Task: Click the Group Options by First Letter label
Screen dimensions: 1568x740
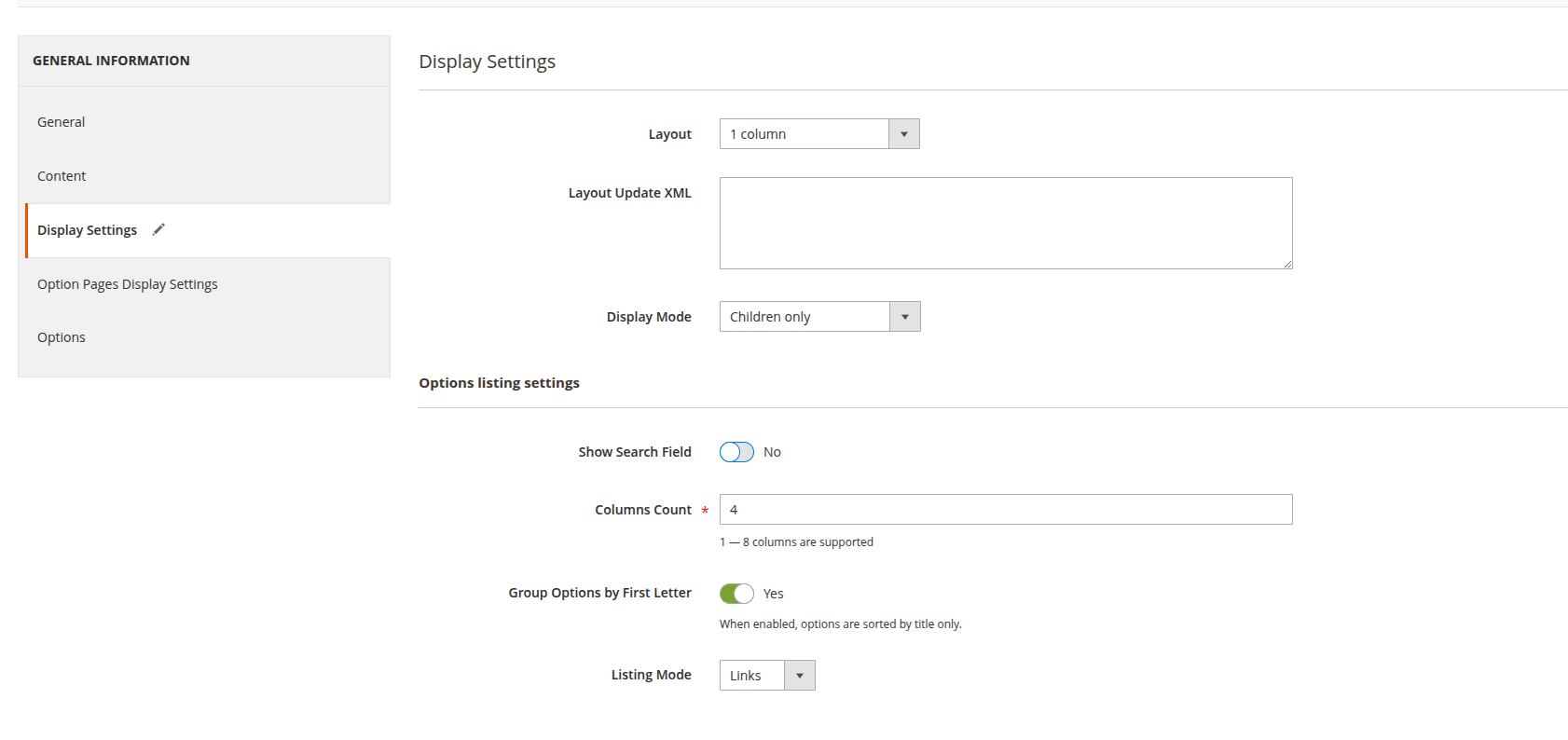Action: (599, 593)
